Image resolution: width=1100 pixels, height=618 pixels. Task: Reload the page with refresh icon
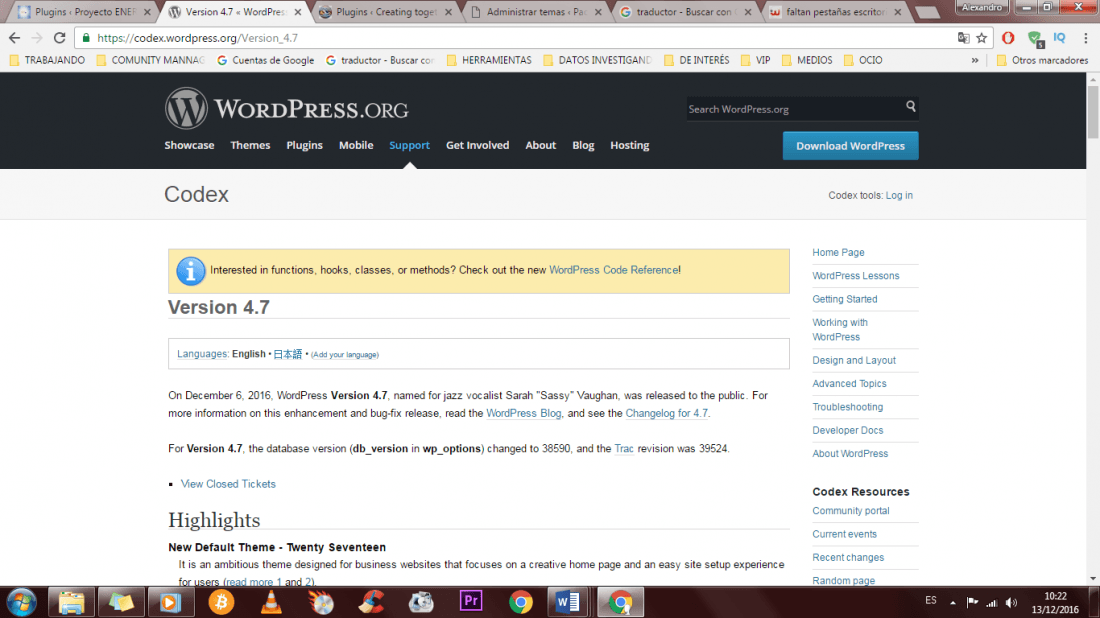pos(60,38)
